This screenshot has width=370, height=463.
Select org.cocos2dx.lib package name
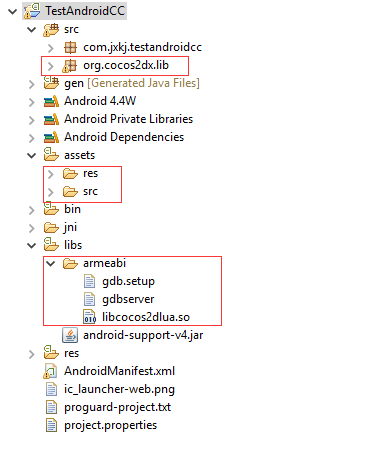(x=126, y=65)
